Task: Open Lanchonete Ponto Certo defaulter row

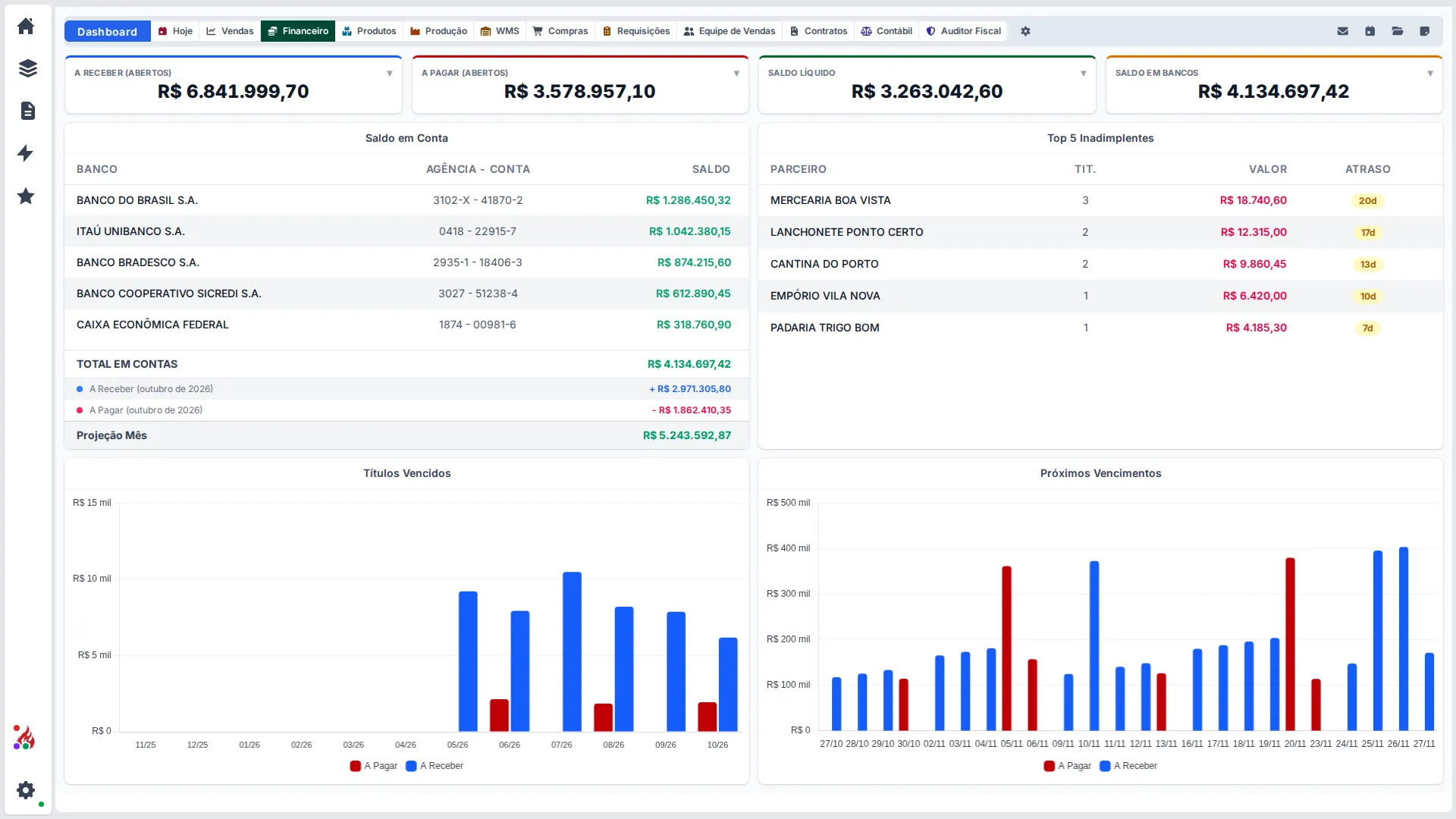Action: point(1100,232)
